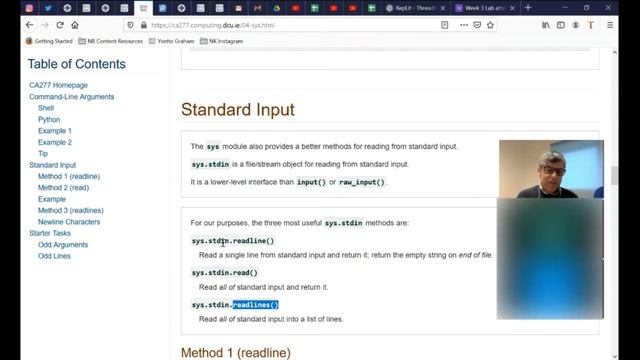Open the NK Instagram bookmark folder

[x=222, y=41]
